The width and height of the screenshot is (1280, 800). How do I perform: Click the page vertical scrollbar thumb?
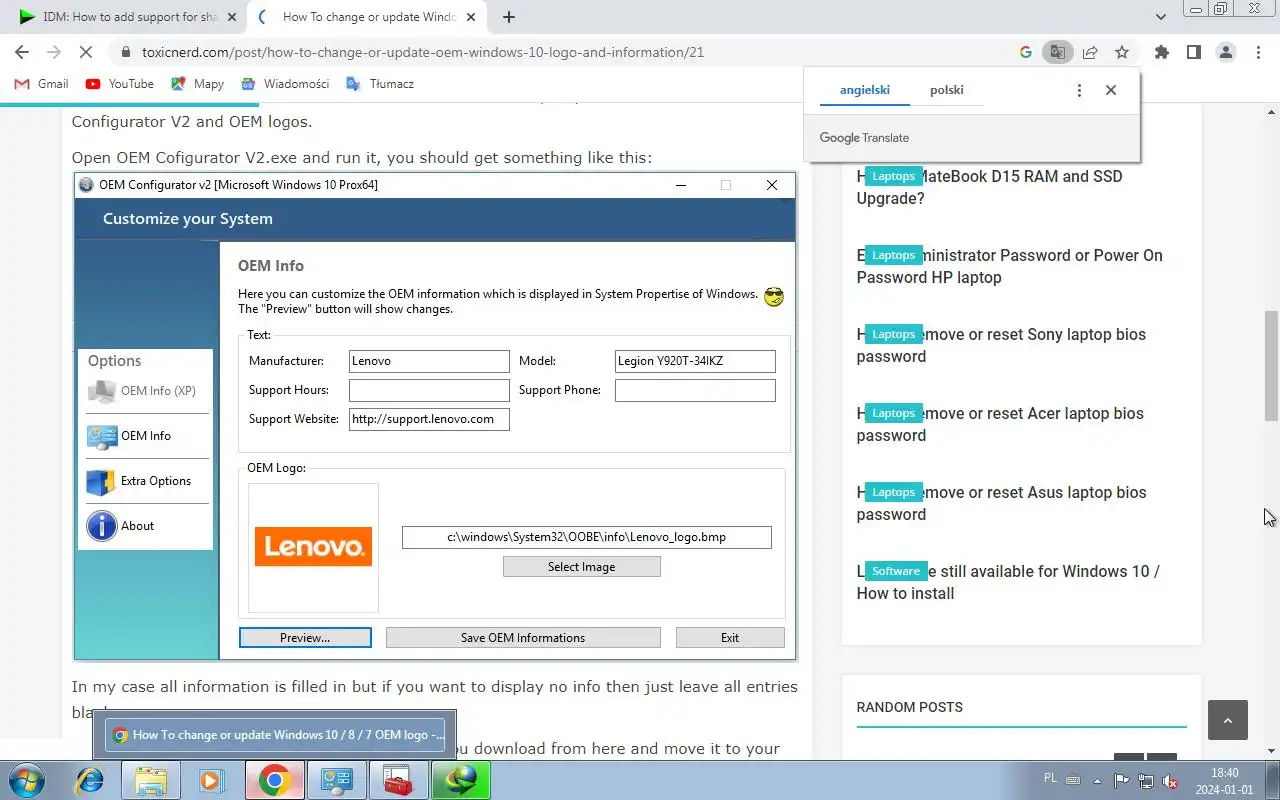[1271, 365]
